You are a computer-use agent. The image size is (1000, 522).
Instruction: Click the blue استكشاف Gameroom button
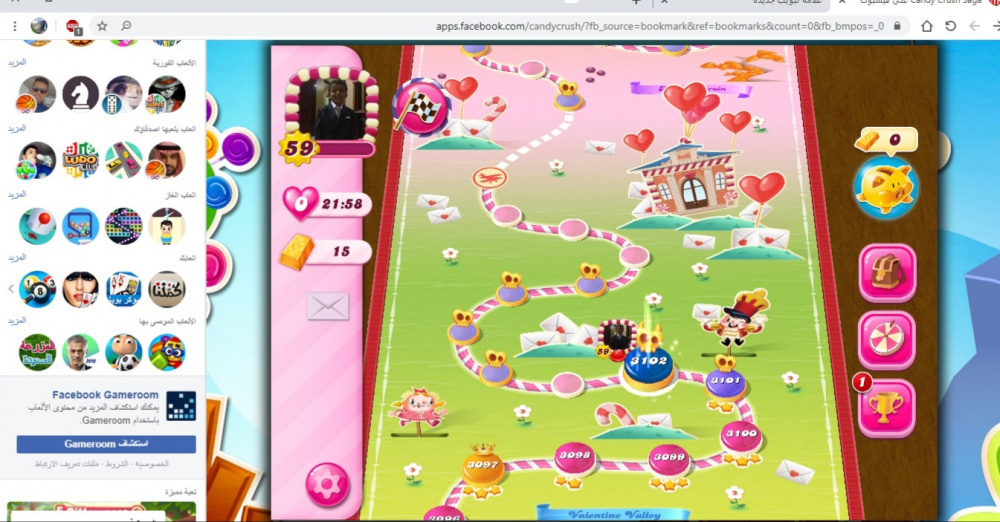(x=106, y=444)
